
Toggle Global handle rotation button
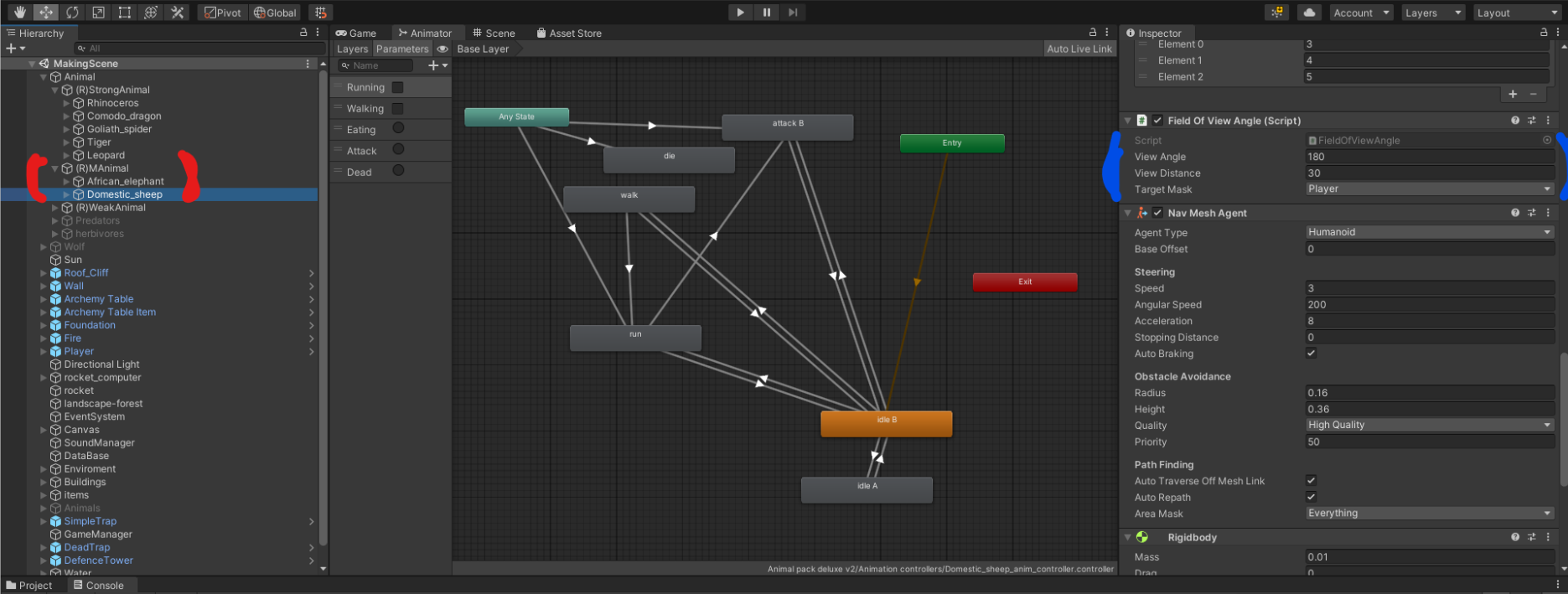click(275, 13)
